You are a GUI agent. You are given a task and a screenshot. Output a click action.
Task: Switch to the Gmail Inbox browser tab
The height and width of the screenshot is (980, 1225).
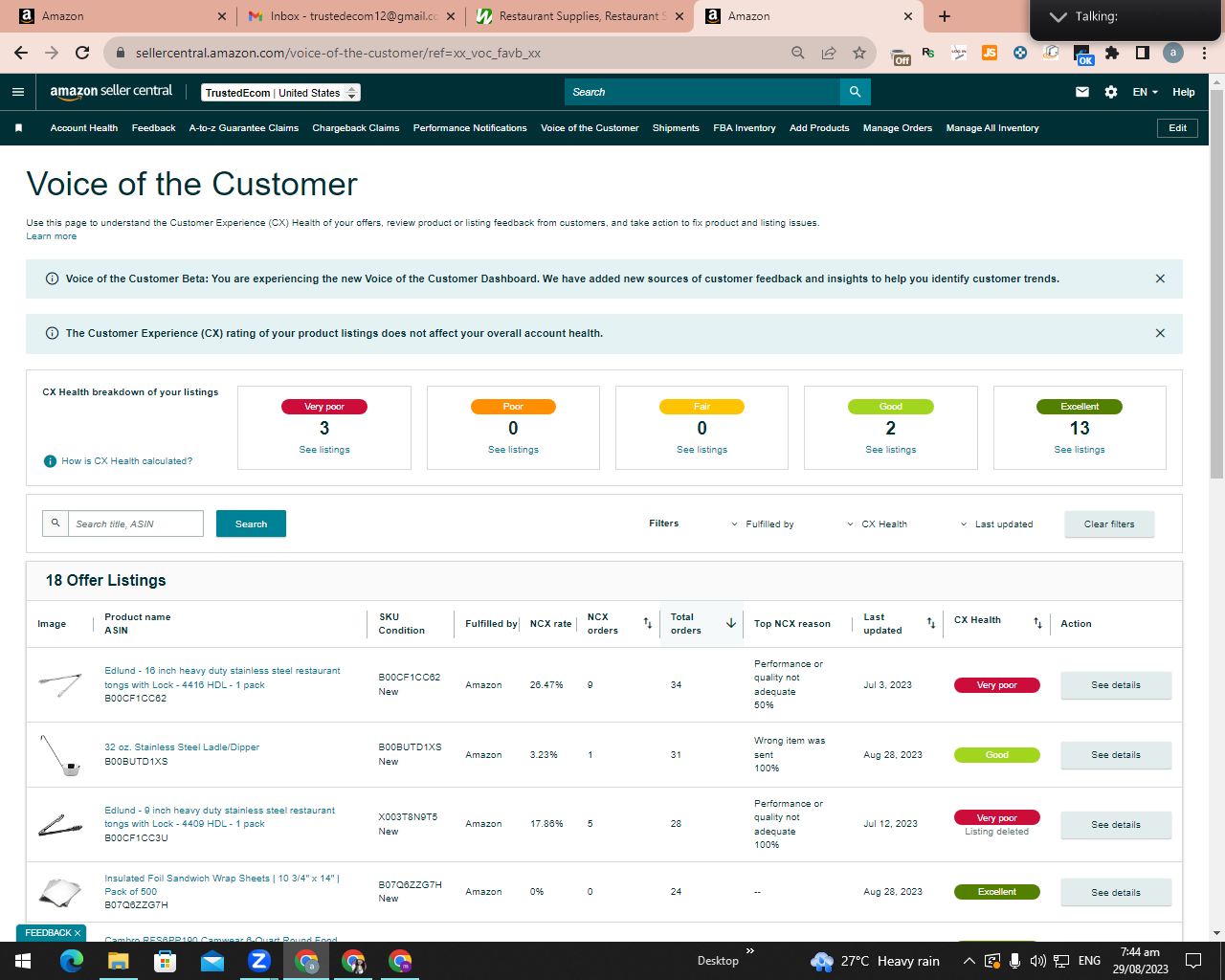tap(351, 16)
